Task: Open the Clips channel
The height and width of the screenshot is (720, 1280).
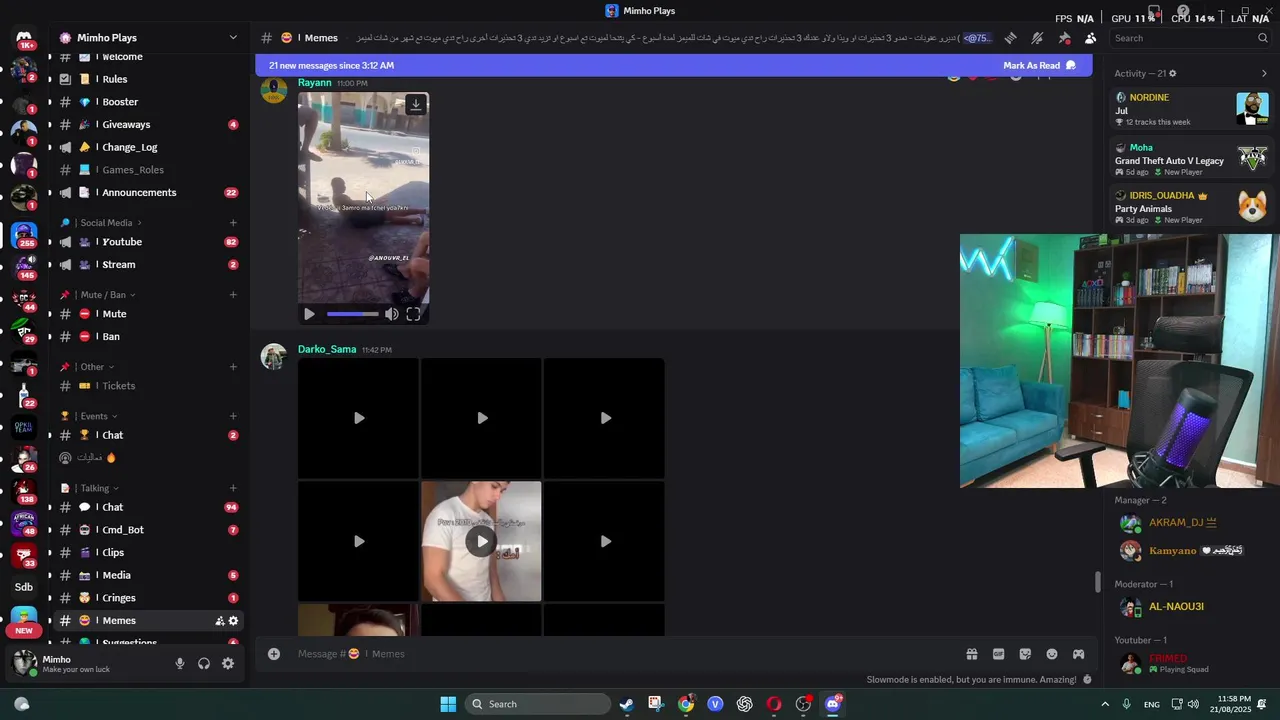Action: pyautogui.click(x=149, y=553)
